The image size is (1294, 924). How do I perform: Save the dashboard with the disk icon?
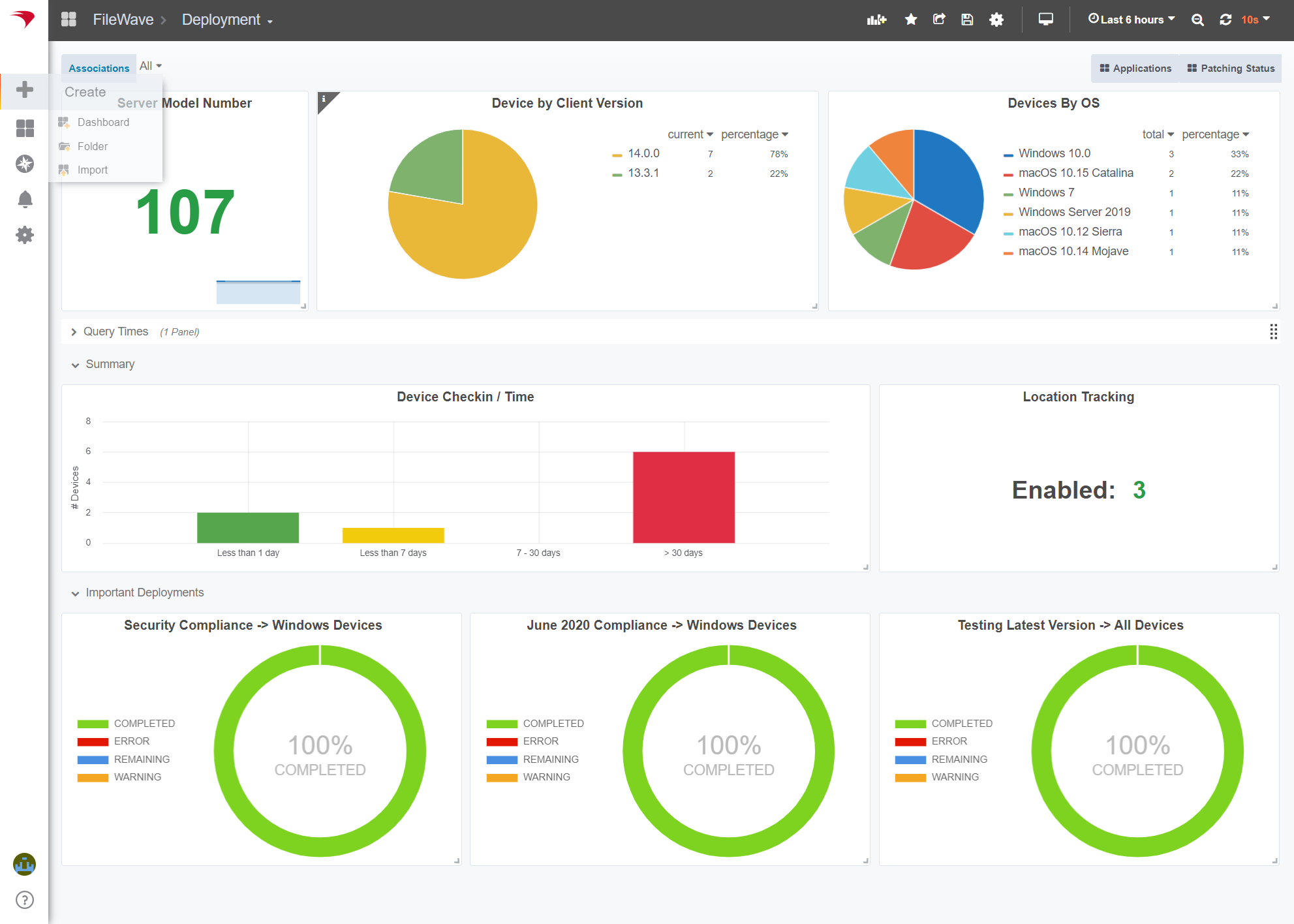(x=967, y=20)
